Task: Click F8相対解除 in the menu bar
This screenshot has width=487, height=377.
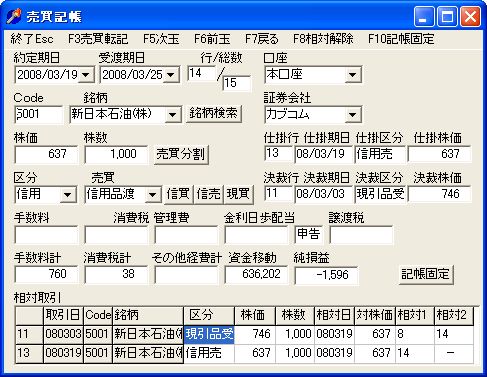Action: [323, 39]
